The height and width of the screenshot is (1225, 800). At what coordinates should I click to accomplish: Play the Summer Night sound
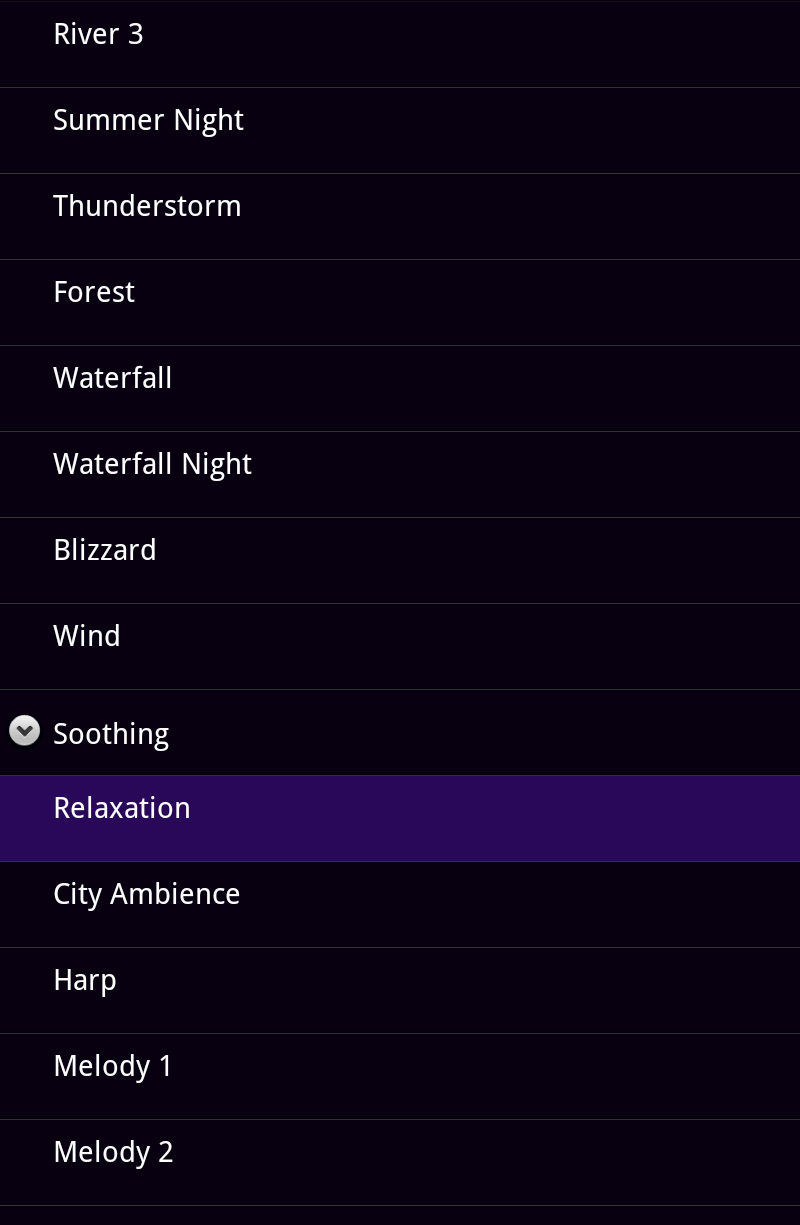[148, 121]
